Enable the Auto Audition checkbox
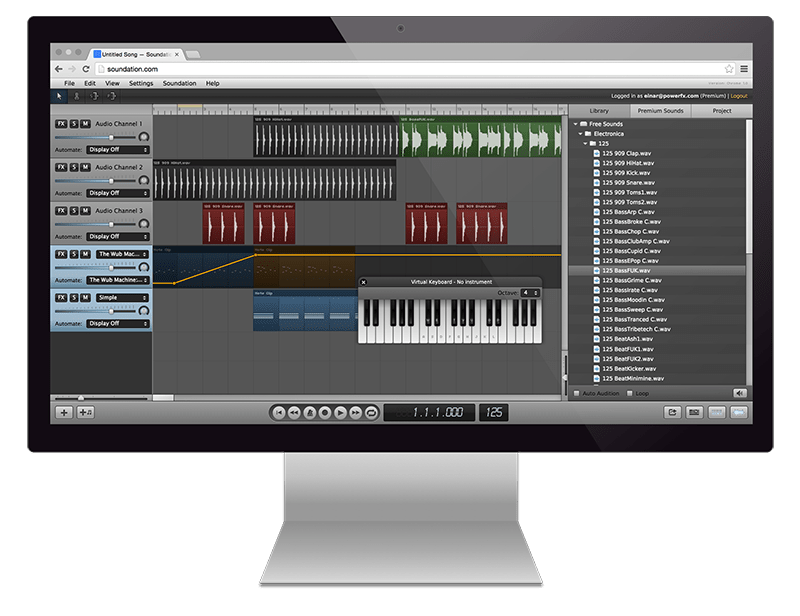Viewport: 800px width, 616px height. pyautogui.click(x=577, y=393)
